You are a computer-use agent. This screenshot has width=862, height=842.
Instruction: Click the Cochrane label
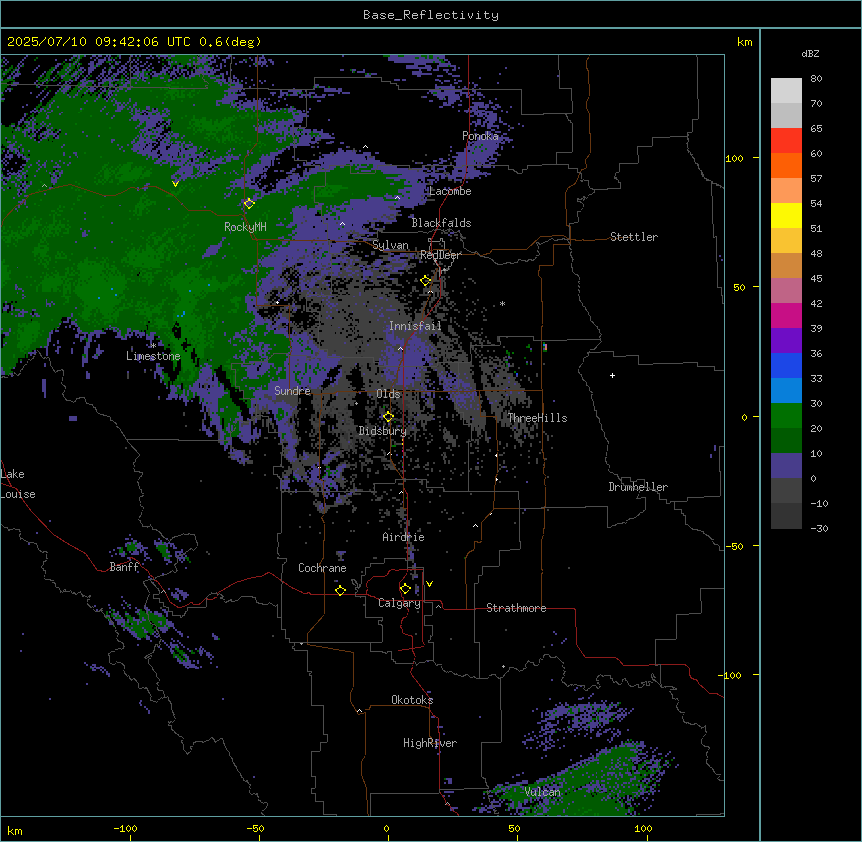point(322,568)
